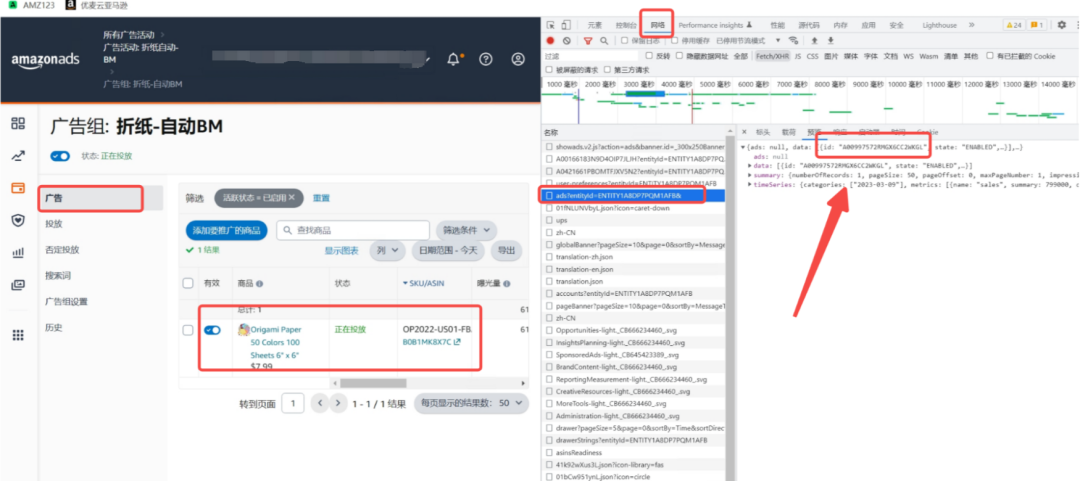Open the 投放 menu item
Image resolution: width=1080 pixels, height=481 pixels.
click(x=54, y=224)
